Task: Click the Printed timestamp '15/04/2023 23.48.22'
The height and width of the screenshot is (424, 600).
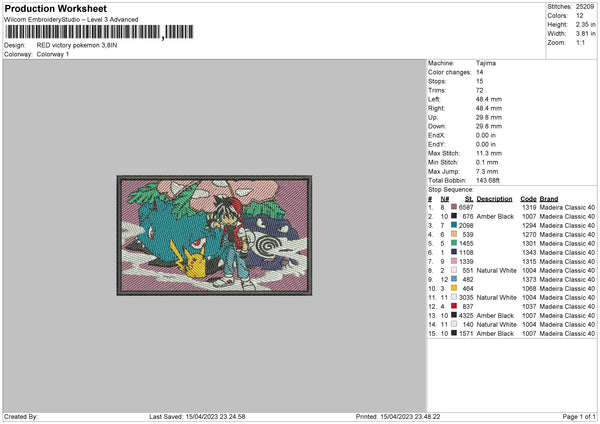Action: click(410, 416)
